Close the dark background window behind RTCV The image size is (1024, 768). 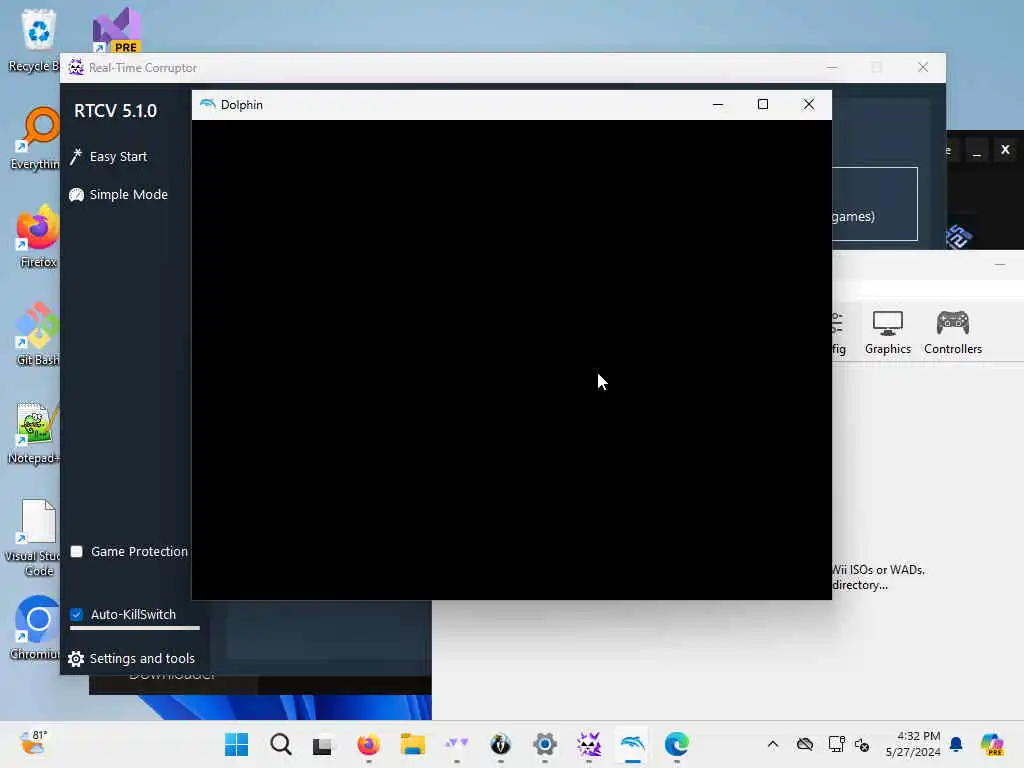click(1005, 150)
